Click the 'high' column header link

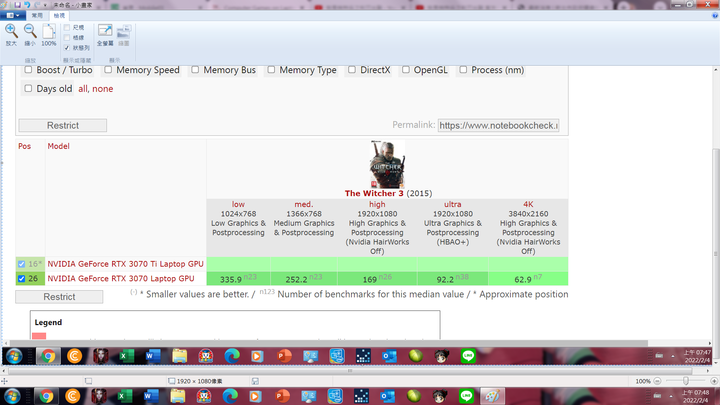377,204
